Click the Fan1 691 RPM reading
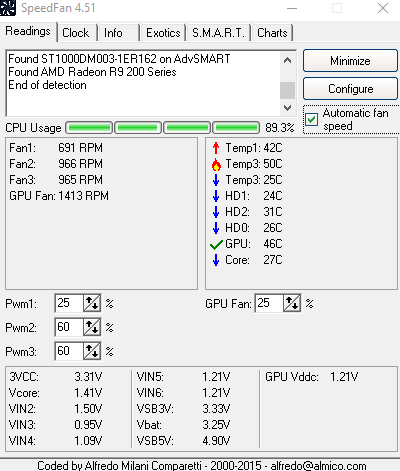Viewport: 400px width, 471px height. (56, 148)
